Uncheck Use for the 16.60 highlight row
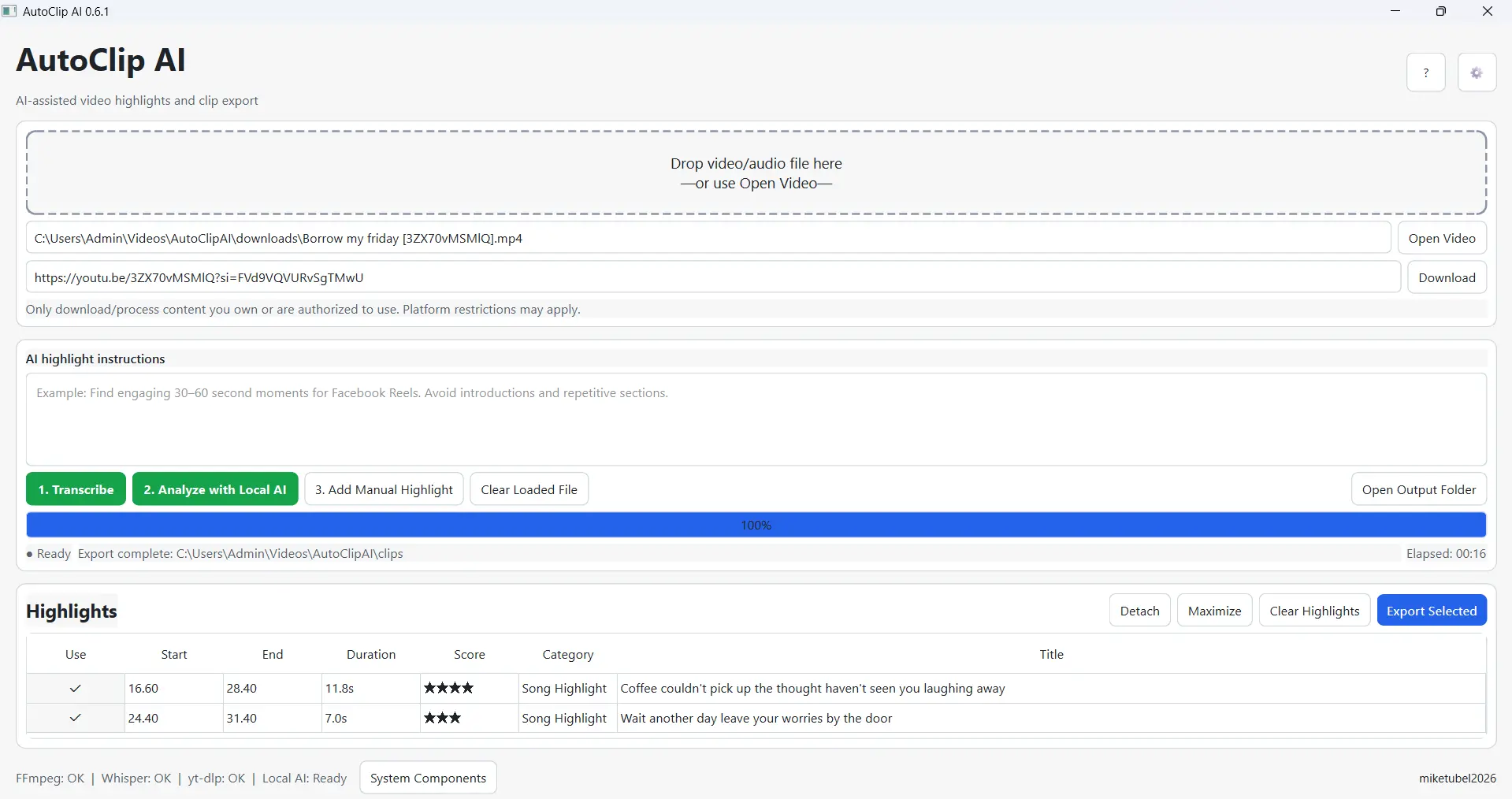1512x799 pixels. click(x=76, y=689)
